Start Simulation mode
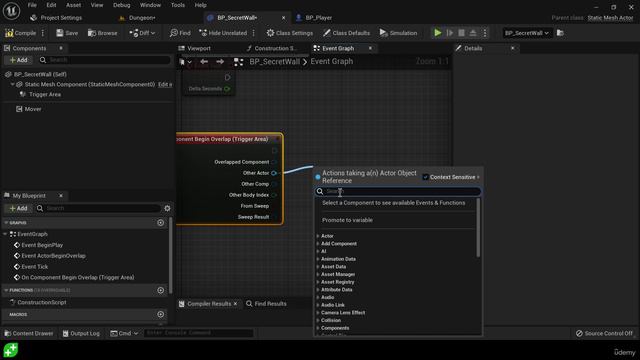 (398, 33)
